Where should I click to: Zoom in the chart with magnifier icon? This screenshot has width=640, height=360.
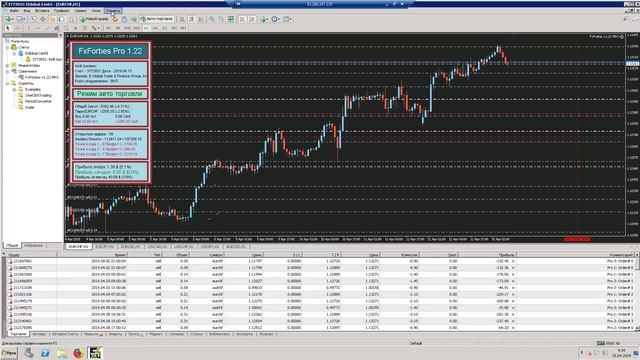click(x=212, y=19)
